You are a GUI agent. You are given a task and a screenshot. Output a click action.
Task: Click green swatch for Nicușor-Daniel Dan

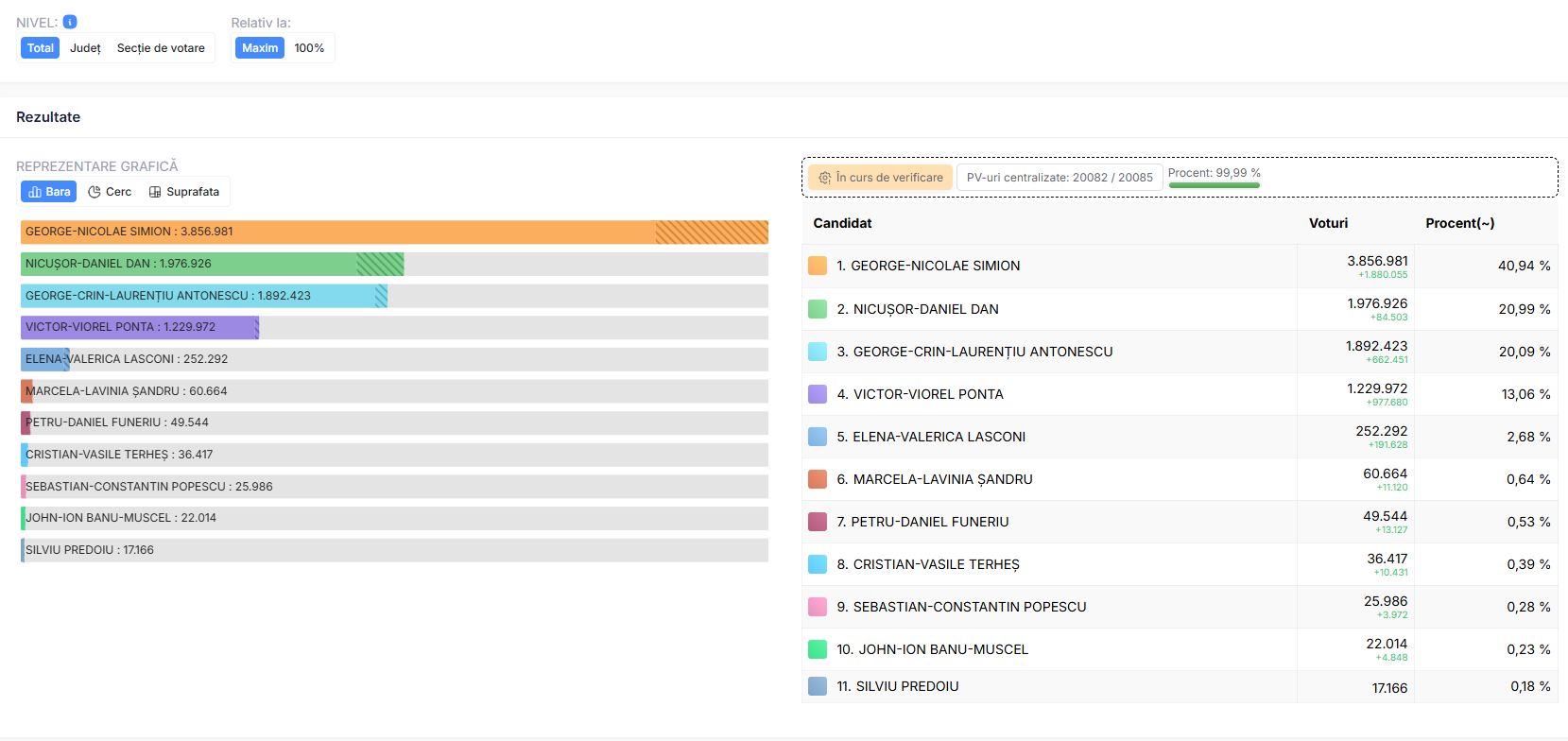click(818, 309)
